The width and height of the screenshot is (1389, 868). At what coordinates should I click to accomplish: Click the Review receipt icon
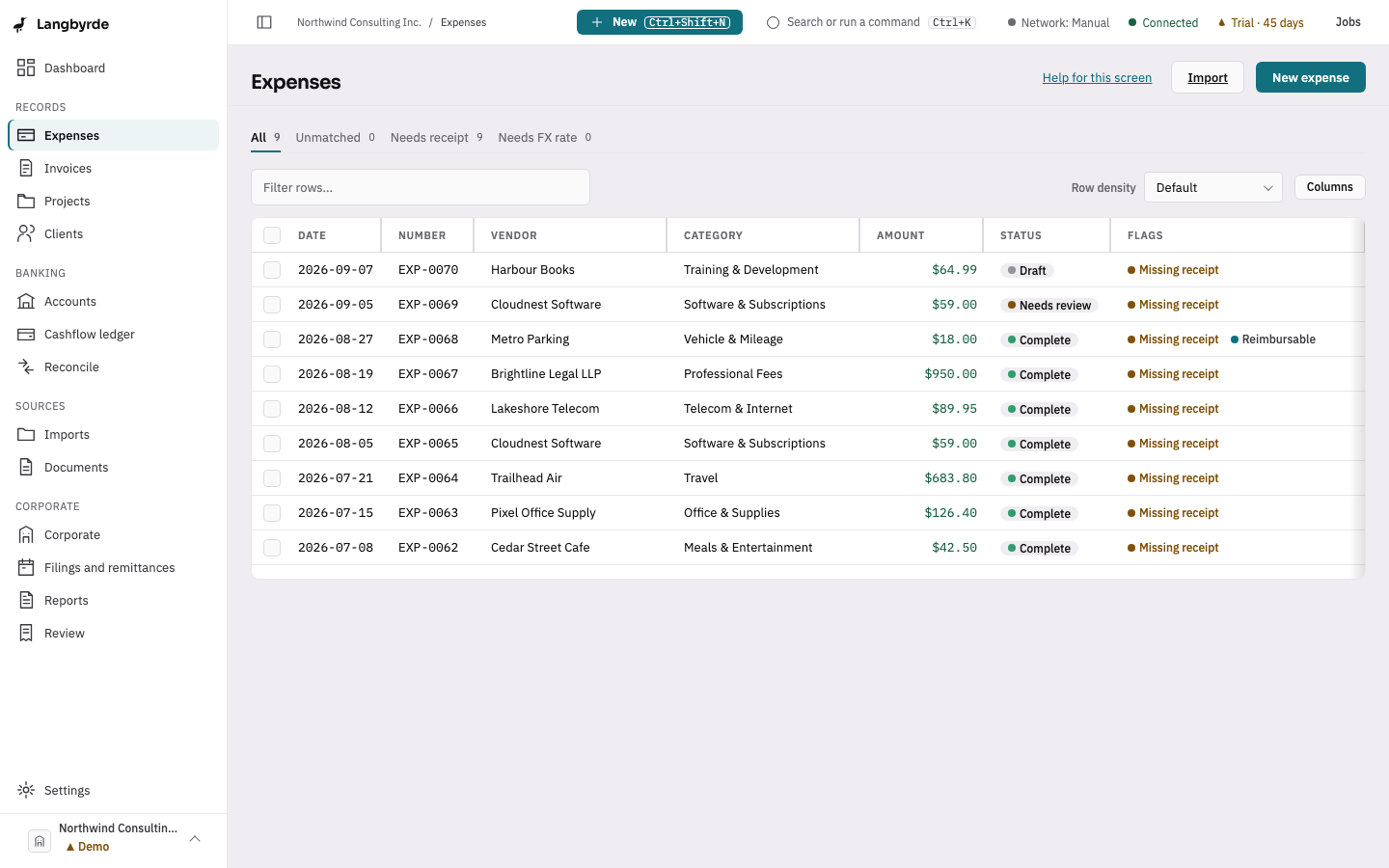(26, 633)
